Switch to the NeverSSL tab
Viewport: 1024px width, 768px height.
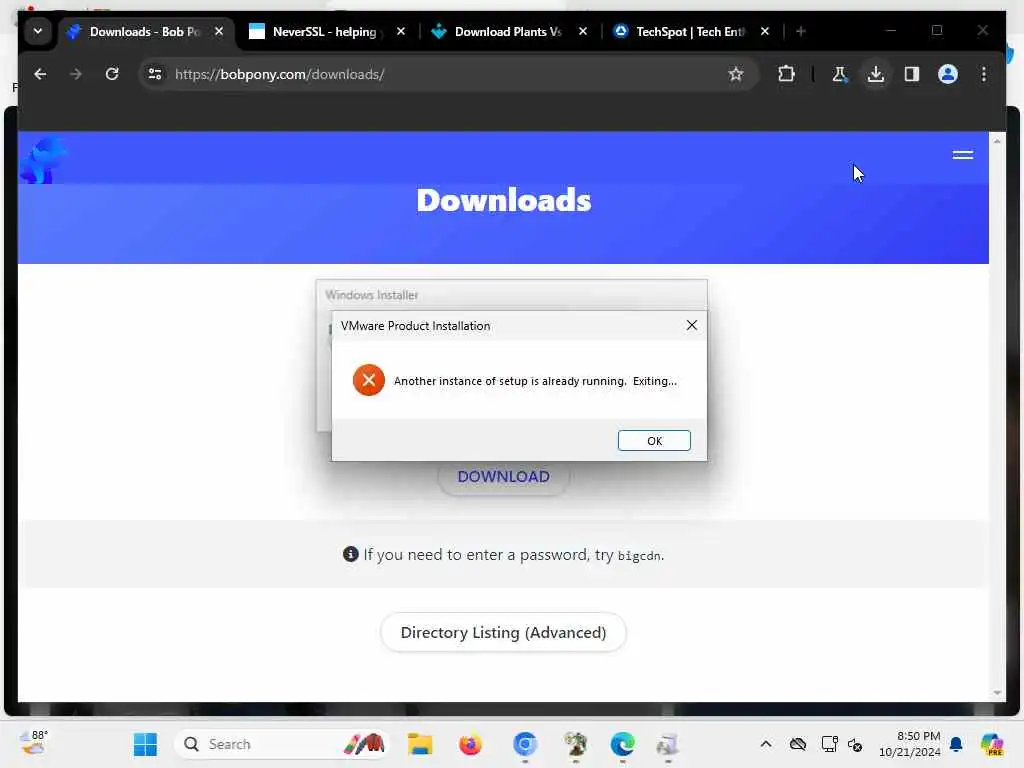pos(325,31)
